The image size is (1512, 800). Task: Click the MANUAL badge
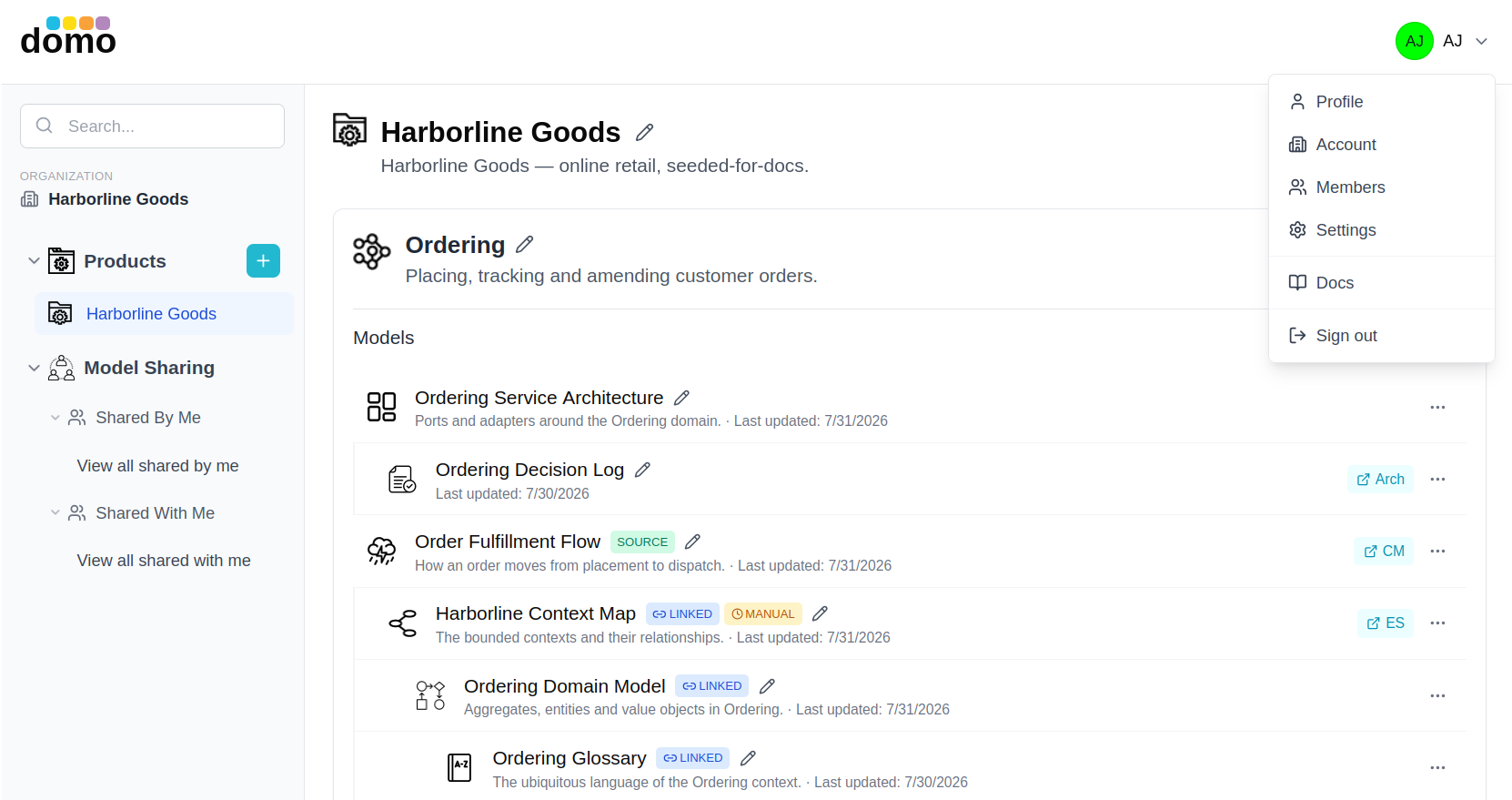(x=762, y=614)
